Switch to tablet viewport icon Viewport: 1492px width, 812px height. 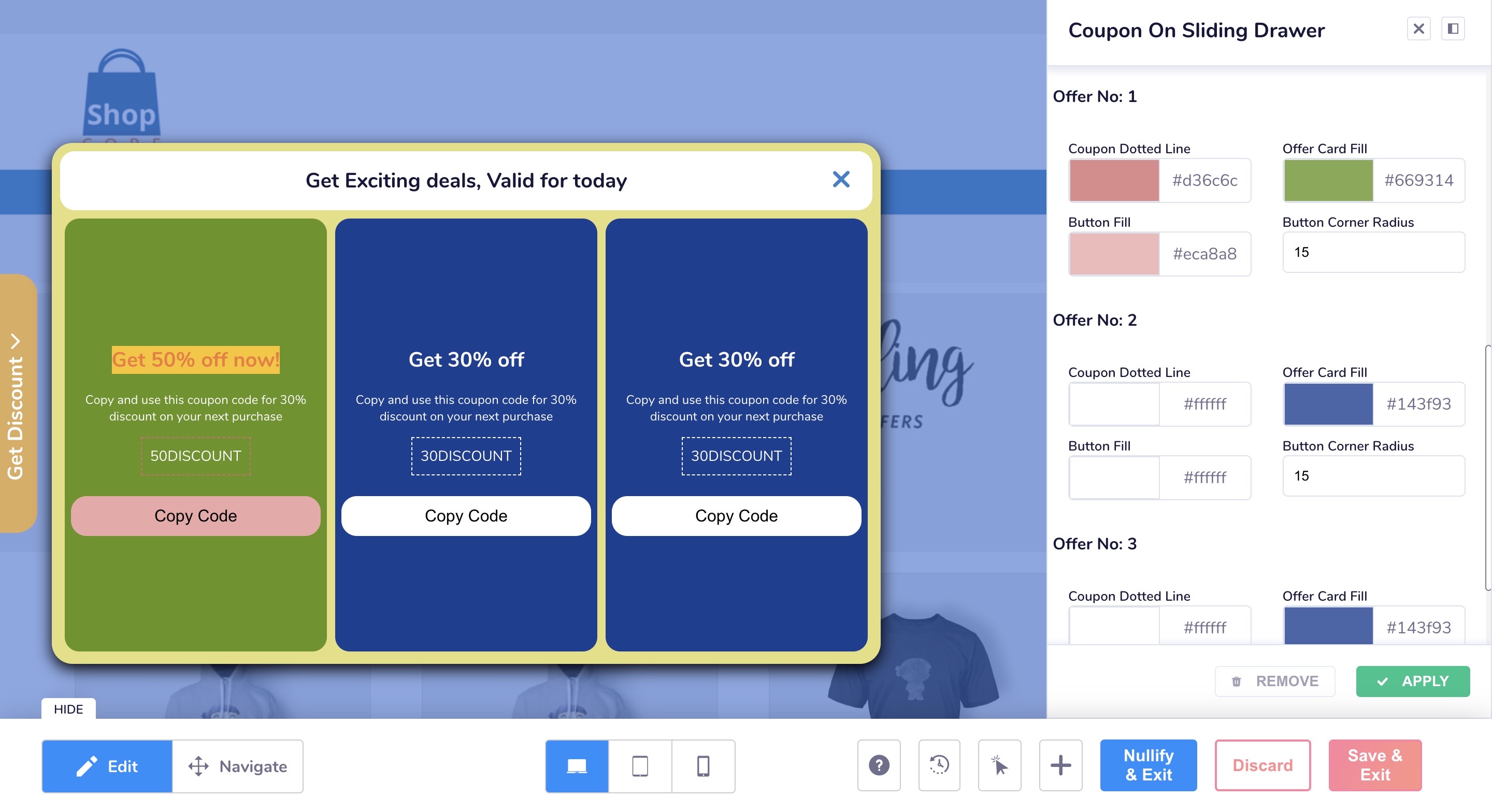[x=640, y=766]
